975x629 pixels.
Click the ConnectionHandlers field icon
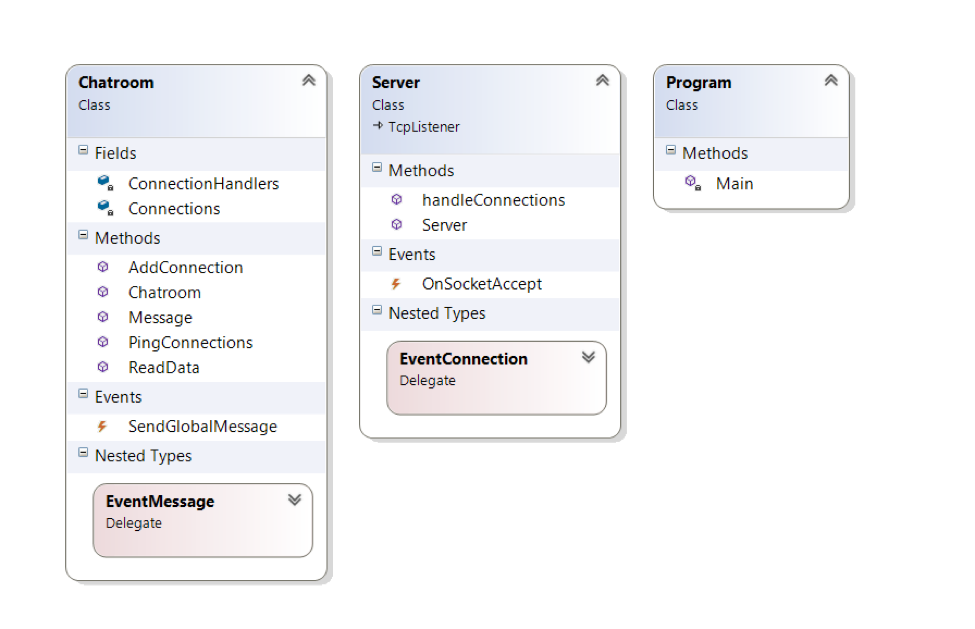[104, 183]
